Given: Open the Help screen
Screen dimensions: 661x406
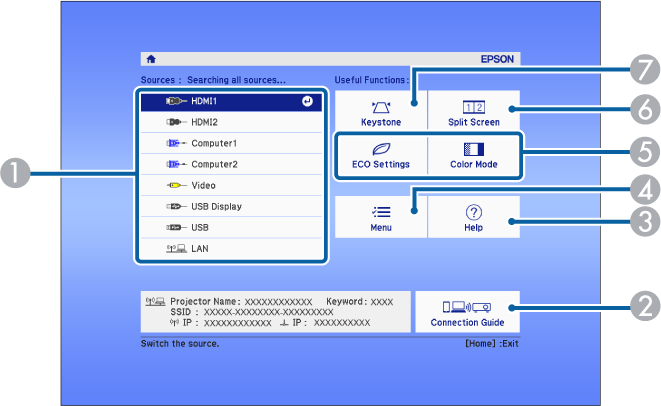Looking at the screenshot, I should point(473,217).
